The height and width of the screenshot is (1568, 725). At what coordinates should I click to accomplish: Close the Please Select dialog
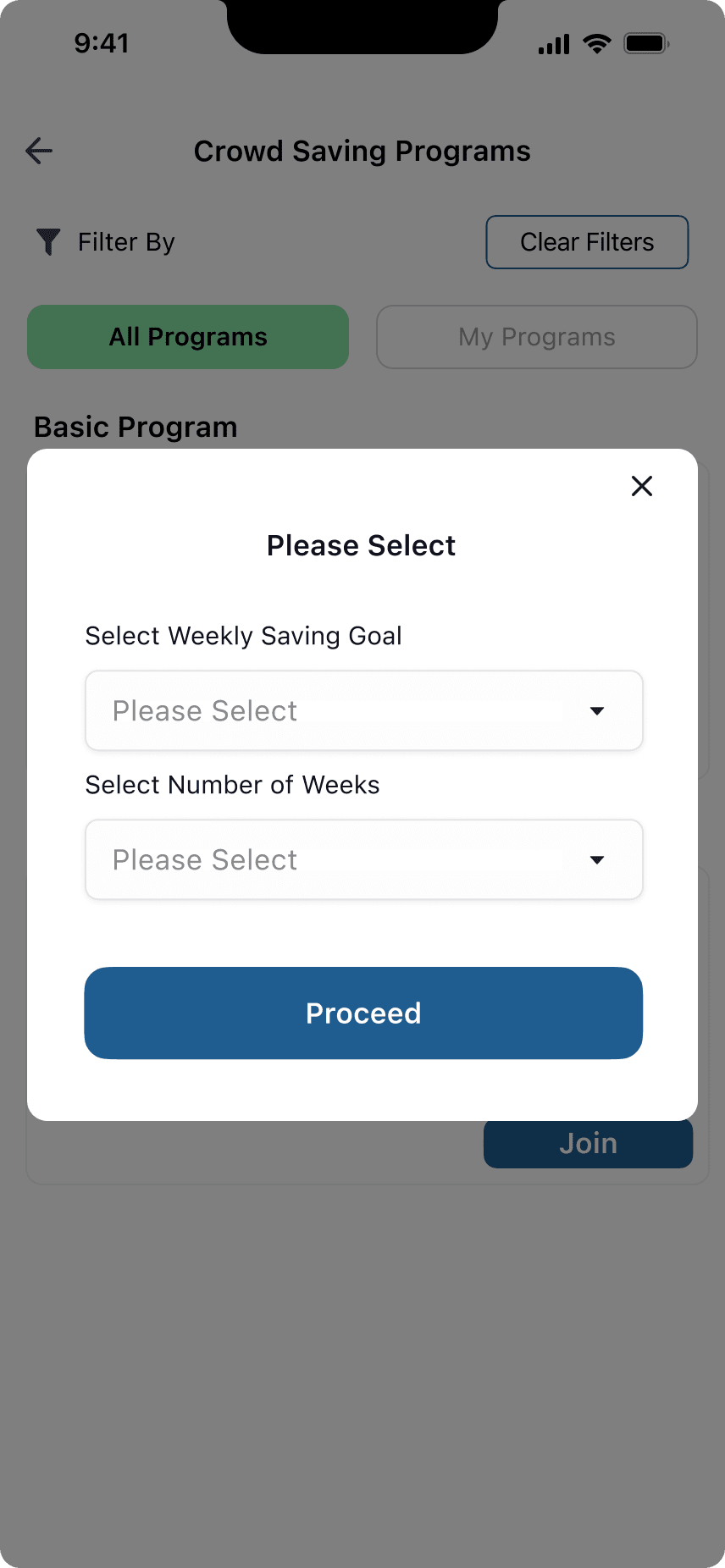tap(642, 486)
